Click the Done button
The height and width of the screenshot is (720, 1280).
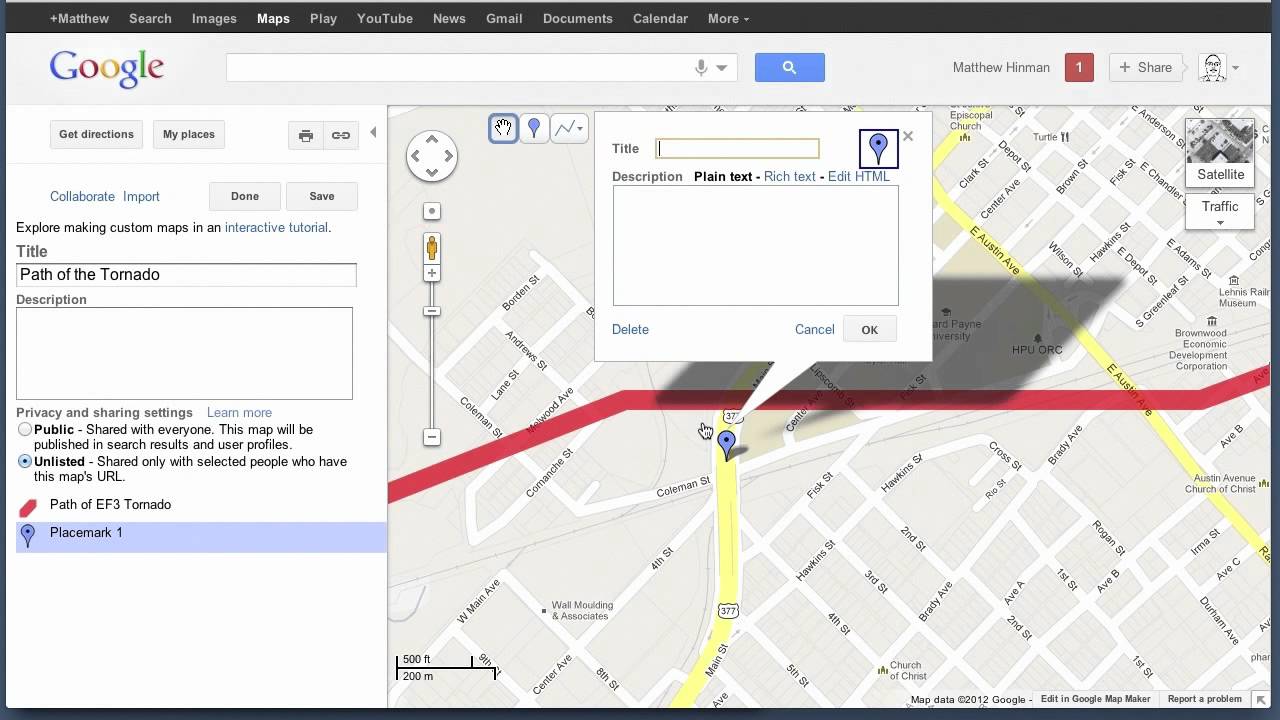[x=245, y=197]
